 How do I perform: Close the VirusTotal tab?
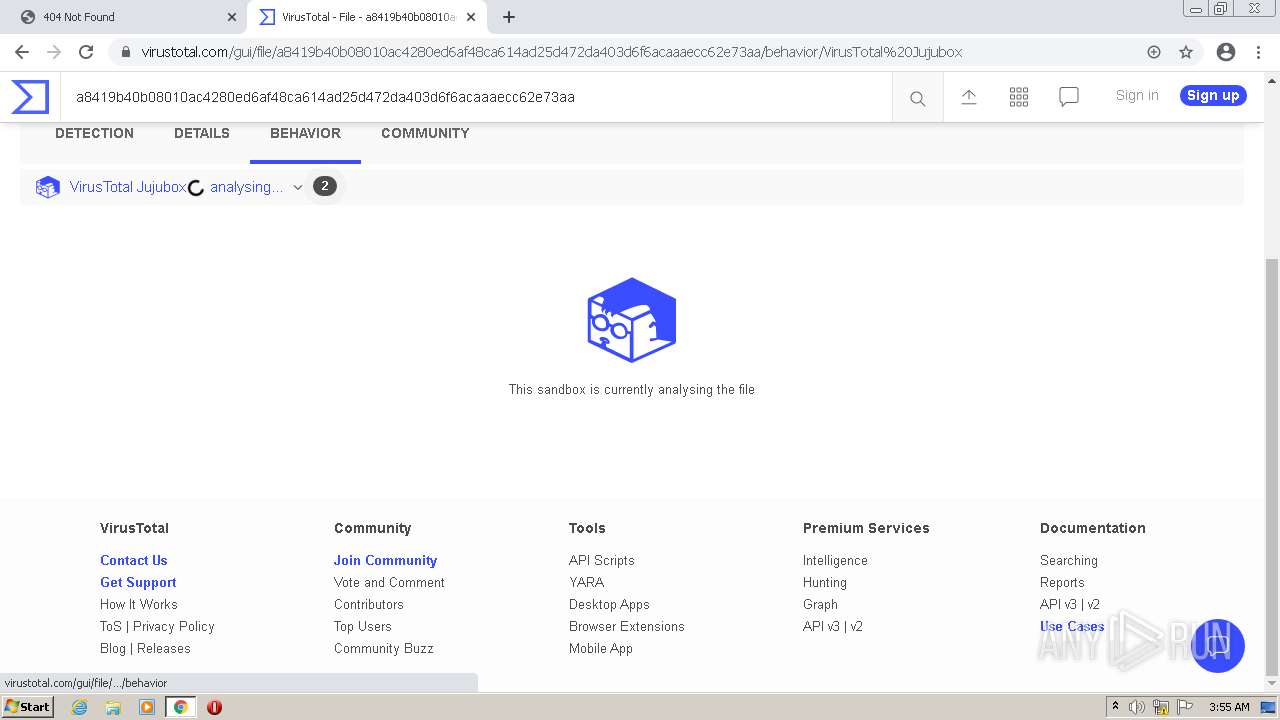point(471,17)
